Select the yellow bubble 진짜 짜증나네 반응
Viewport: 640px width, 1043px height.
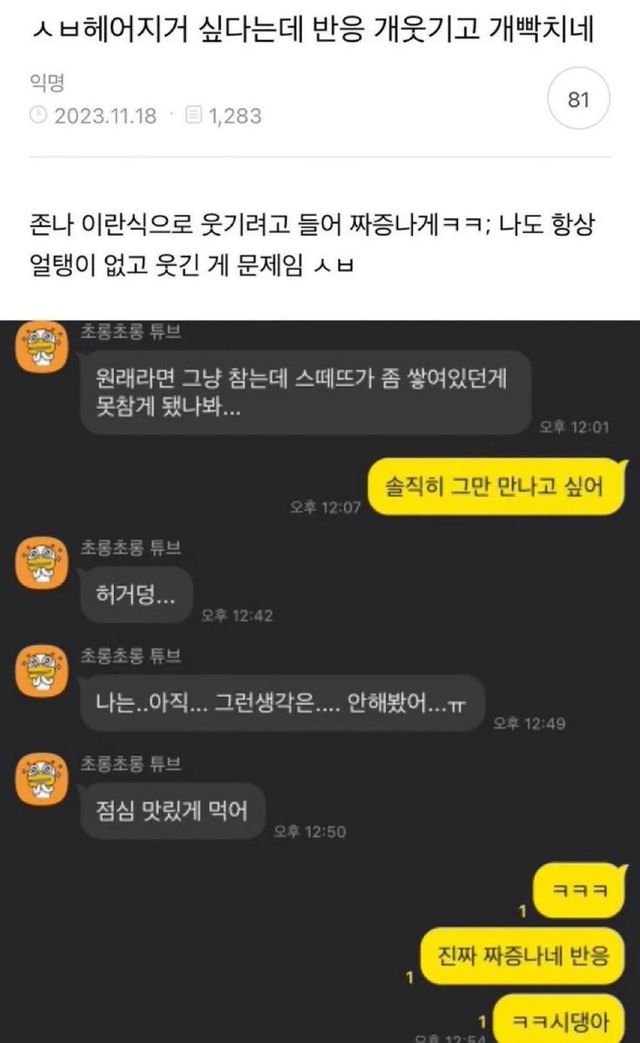click(523, 957)
